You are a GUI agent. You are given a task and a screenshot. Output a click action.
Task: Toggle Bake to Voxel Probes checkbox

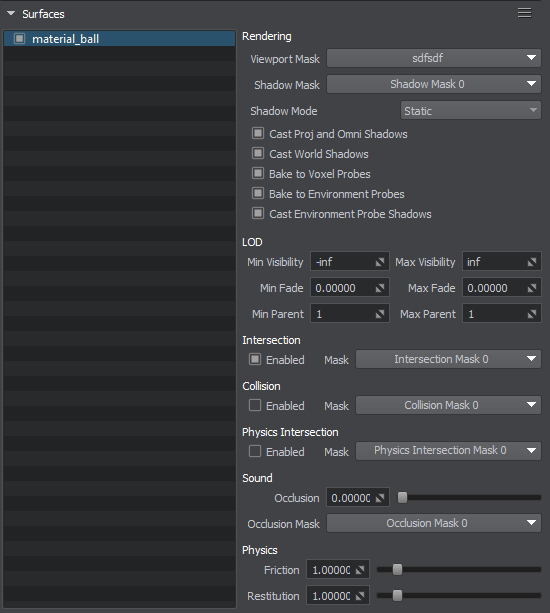258,173
